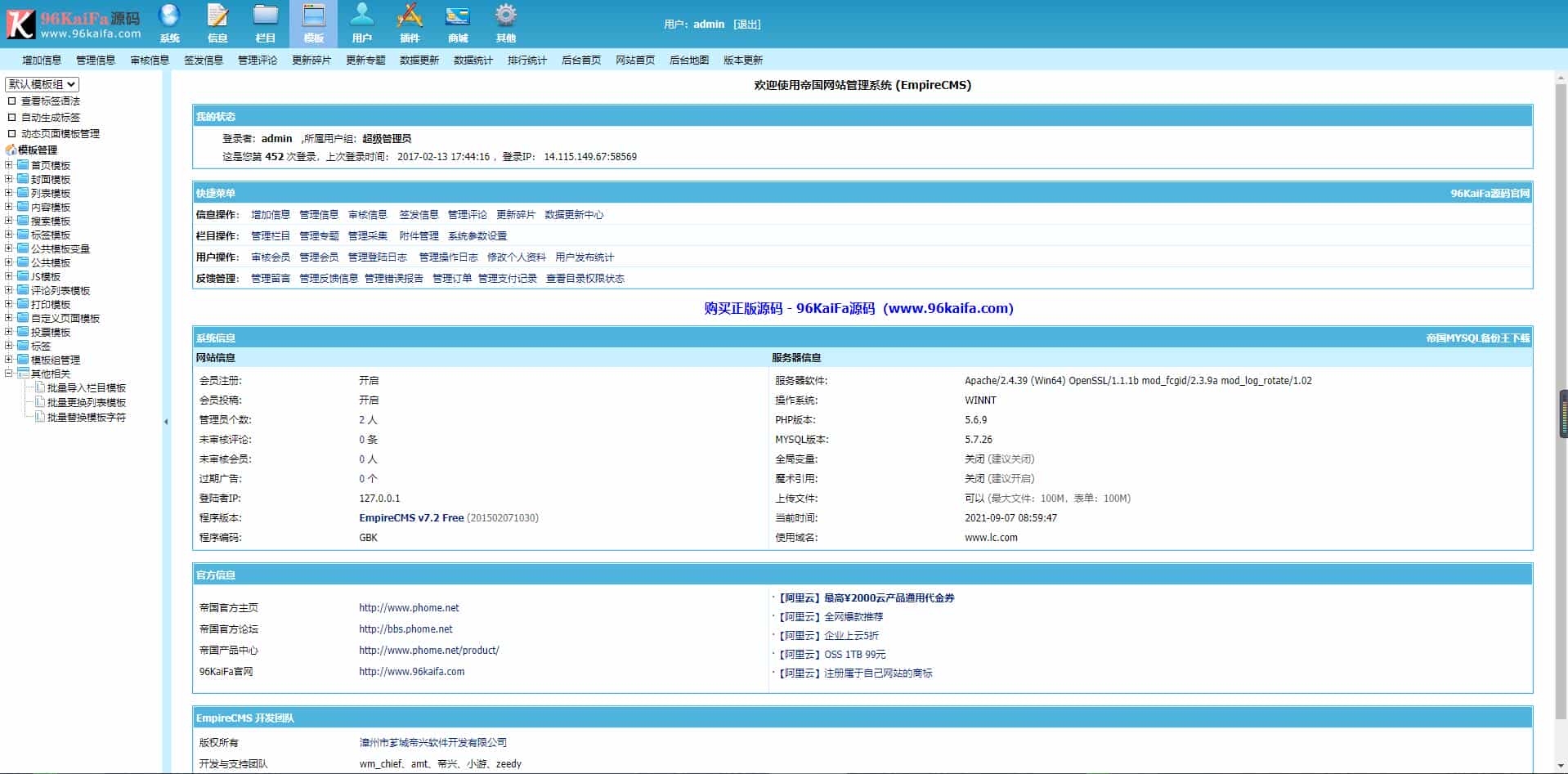Click the 批量更换列表模板 page icon
The height and width of the screenshot is (774, 1568).
click(x=39, y=402)
